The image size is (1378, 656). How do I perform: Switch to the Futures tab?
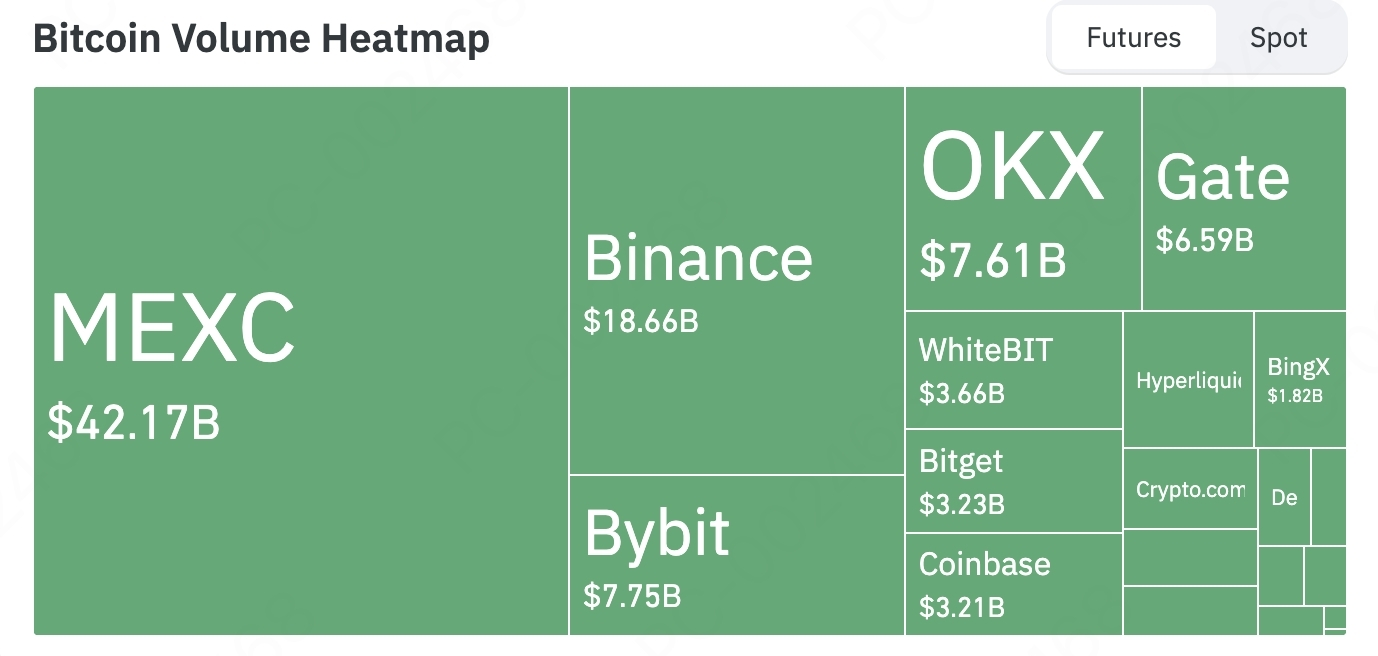point(1133,39)
